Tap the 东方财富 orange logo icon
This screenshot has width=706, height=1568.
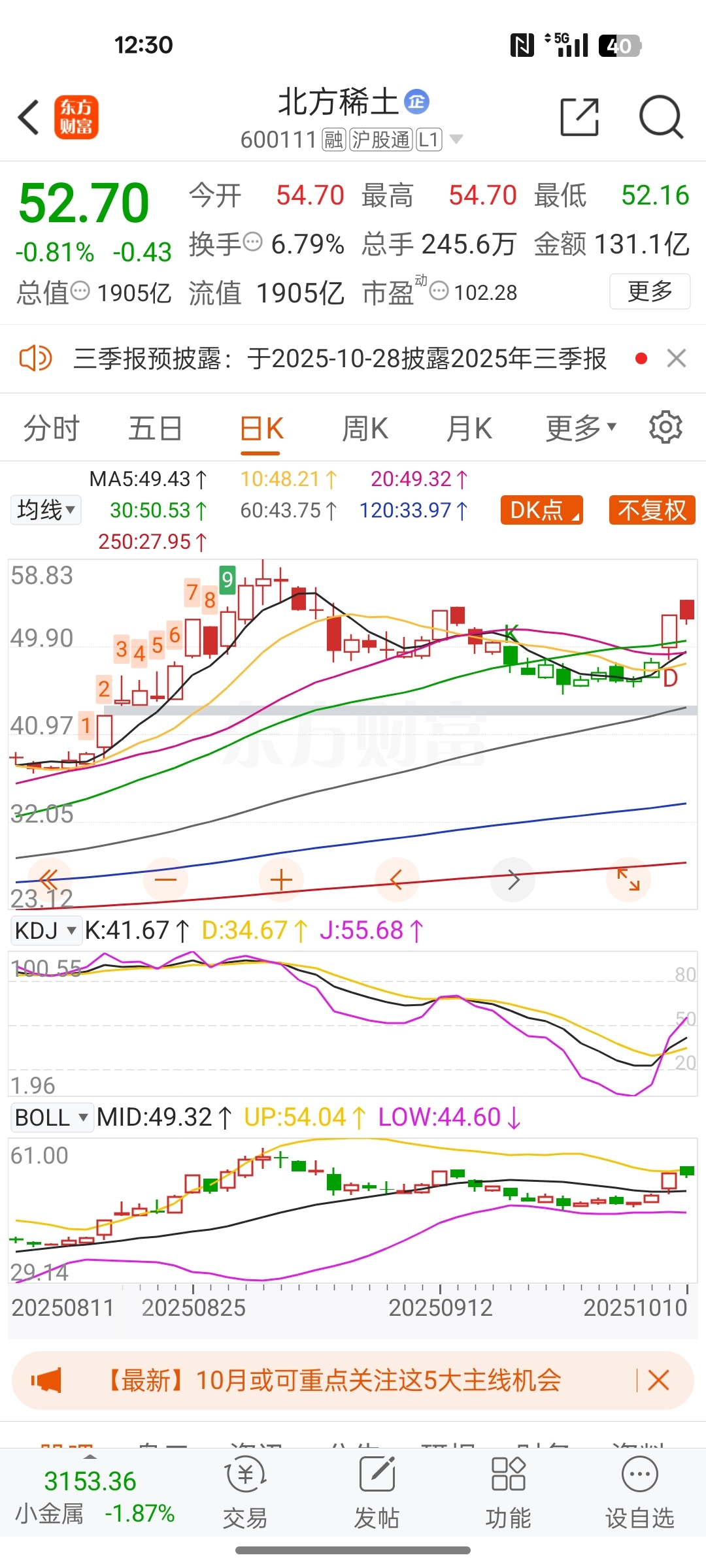[76, 118]
